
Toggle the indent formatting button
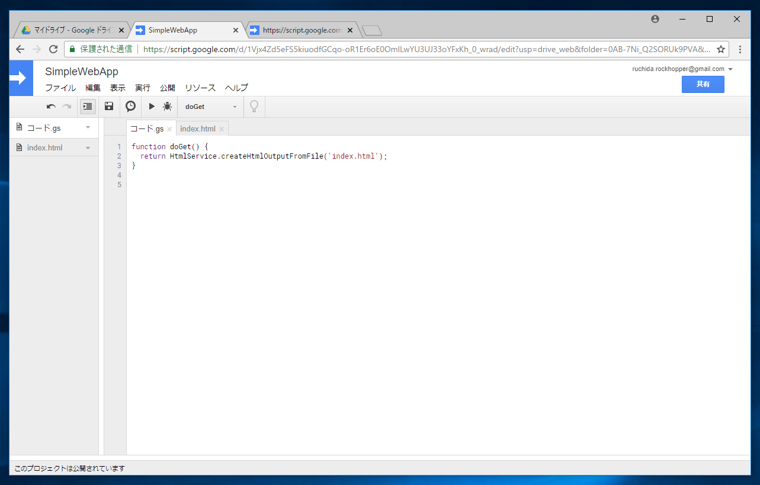(x=88, y=107)
